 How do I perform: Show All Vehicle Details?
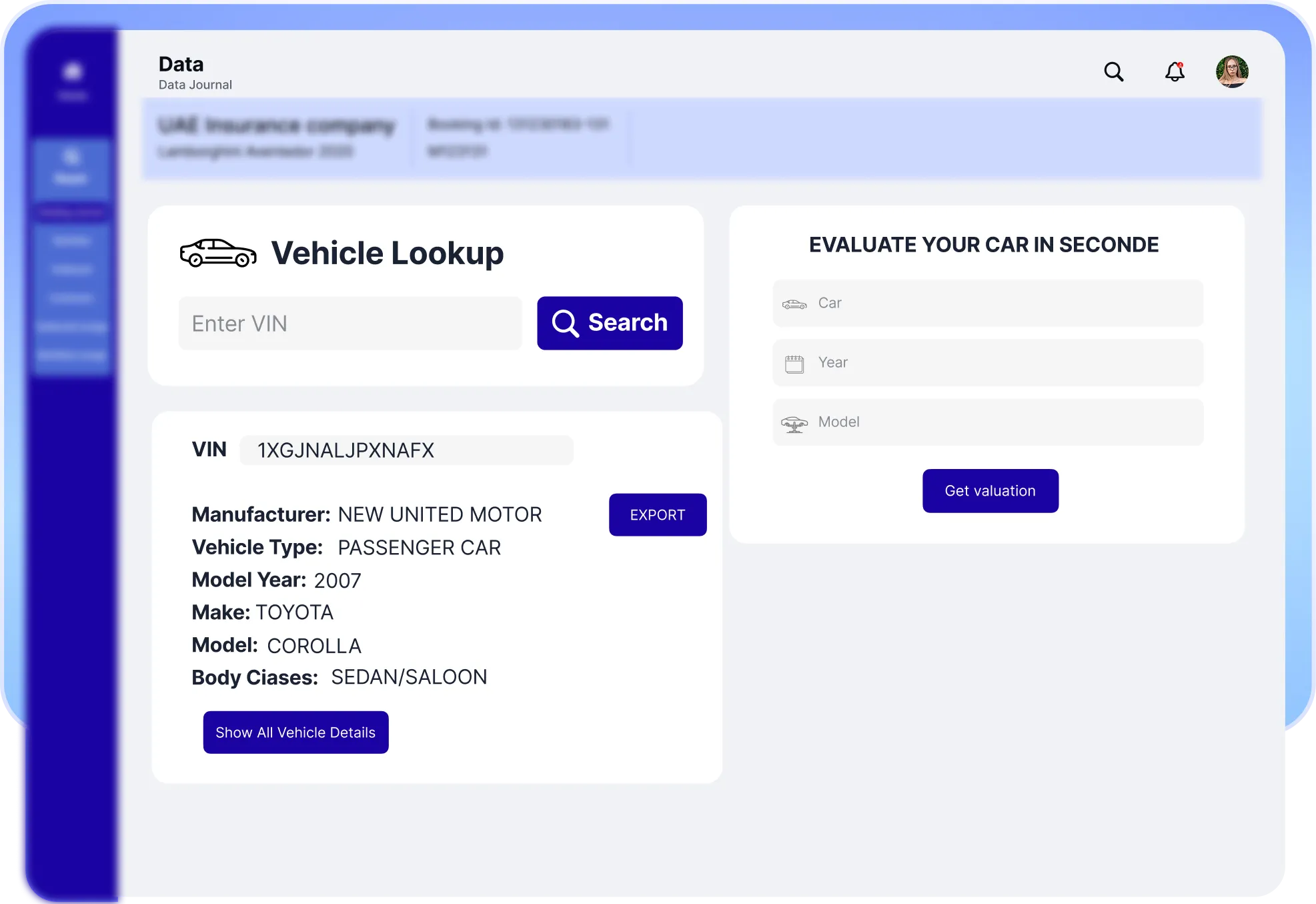click(295, 733)
